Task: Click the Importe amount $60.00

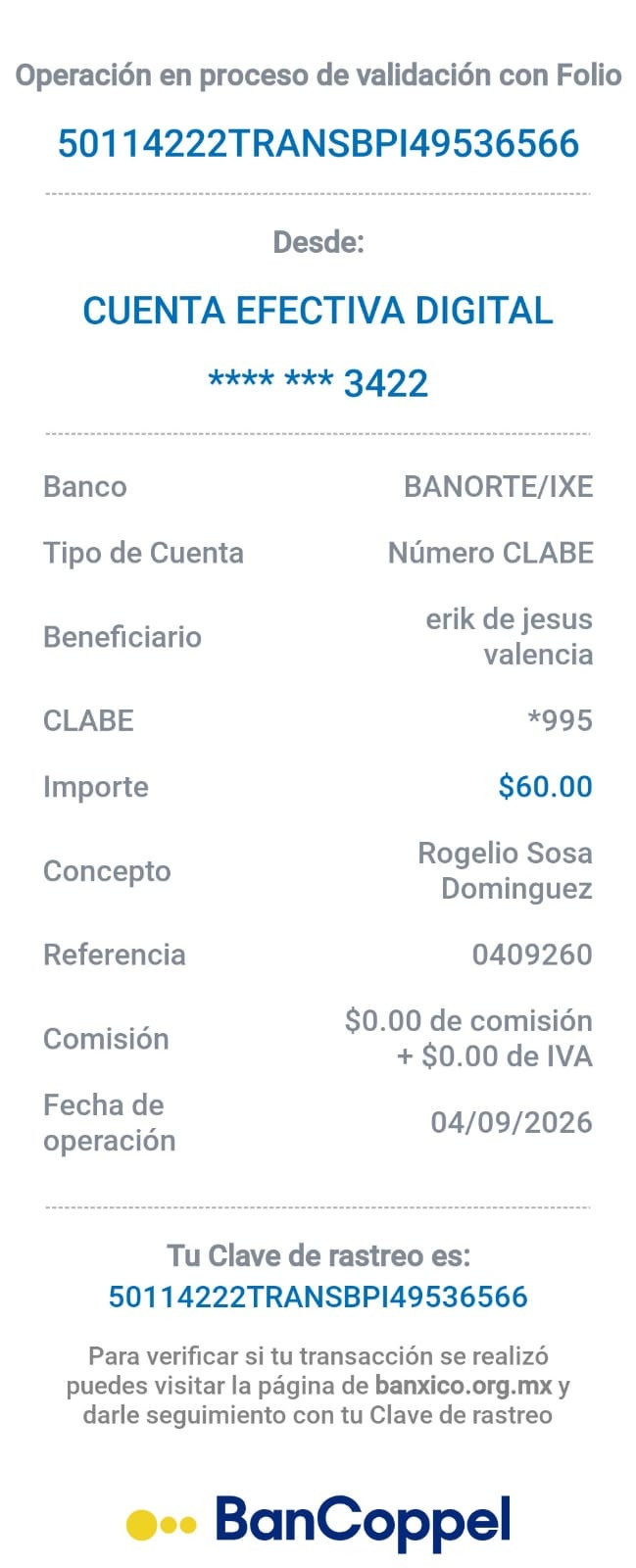Action: pos(546,787)
